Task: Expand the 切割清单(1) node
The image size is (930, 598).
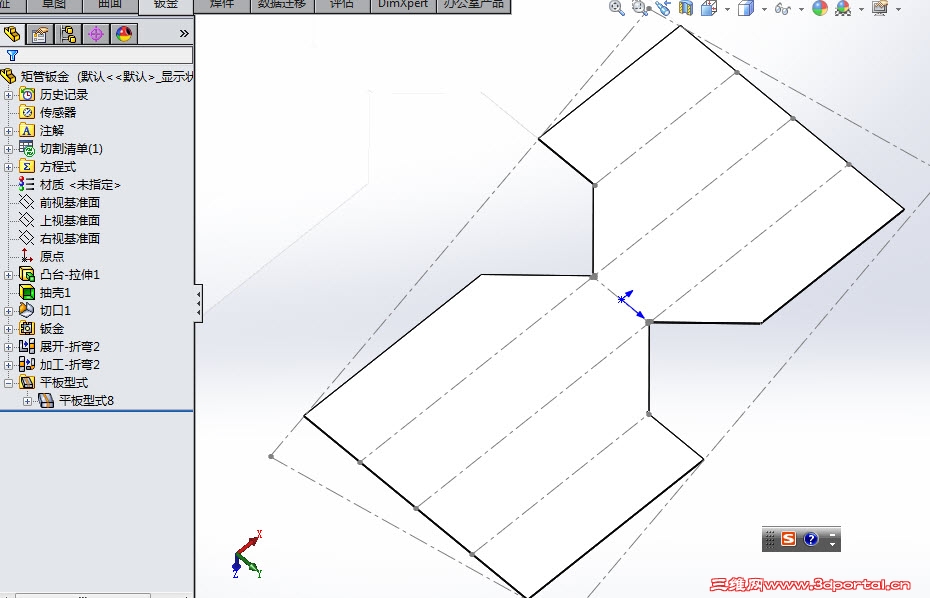Action: 8,149
